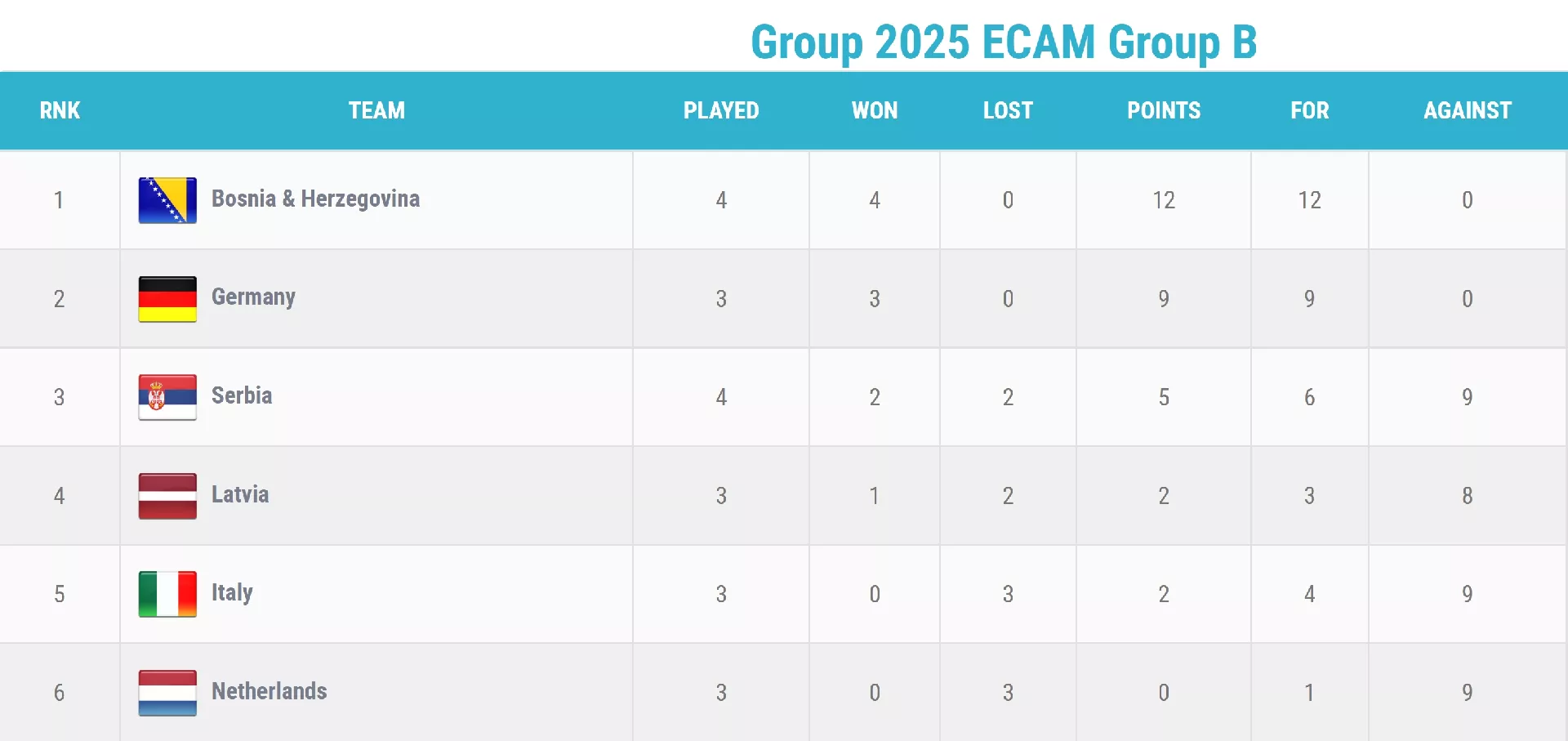
Task: Click the Group 2025 ECAM Group B title
Action: point(1004,42)
